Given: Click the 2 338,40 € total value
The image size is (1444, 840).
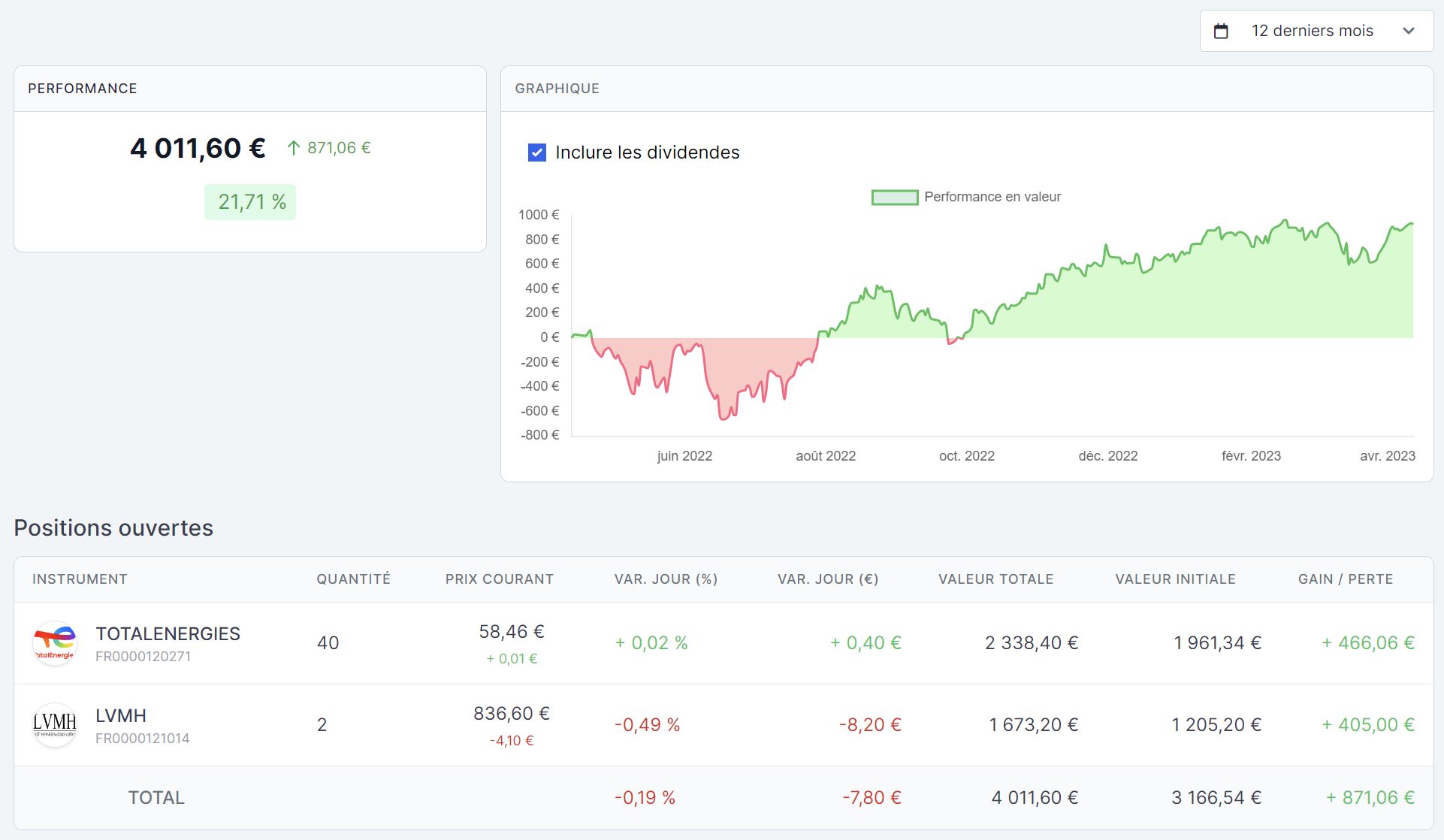Looking at the screenshot, I should (1032, 643).
